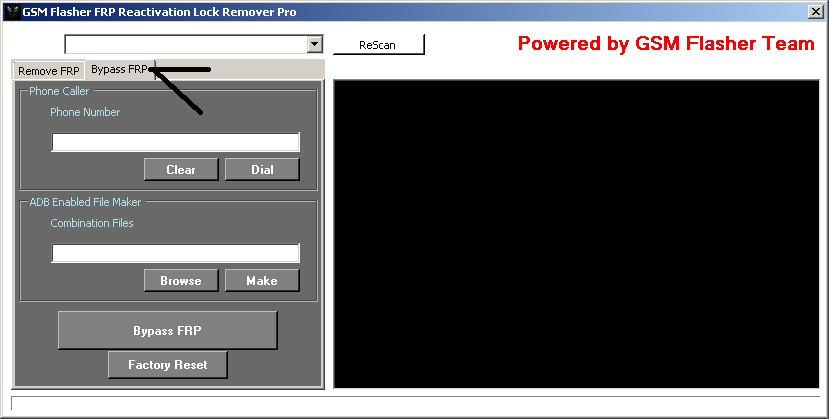Click the Phone Number label
The height and width of the screenshot is (419, 829).
point(85,112)
